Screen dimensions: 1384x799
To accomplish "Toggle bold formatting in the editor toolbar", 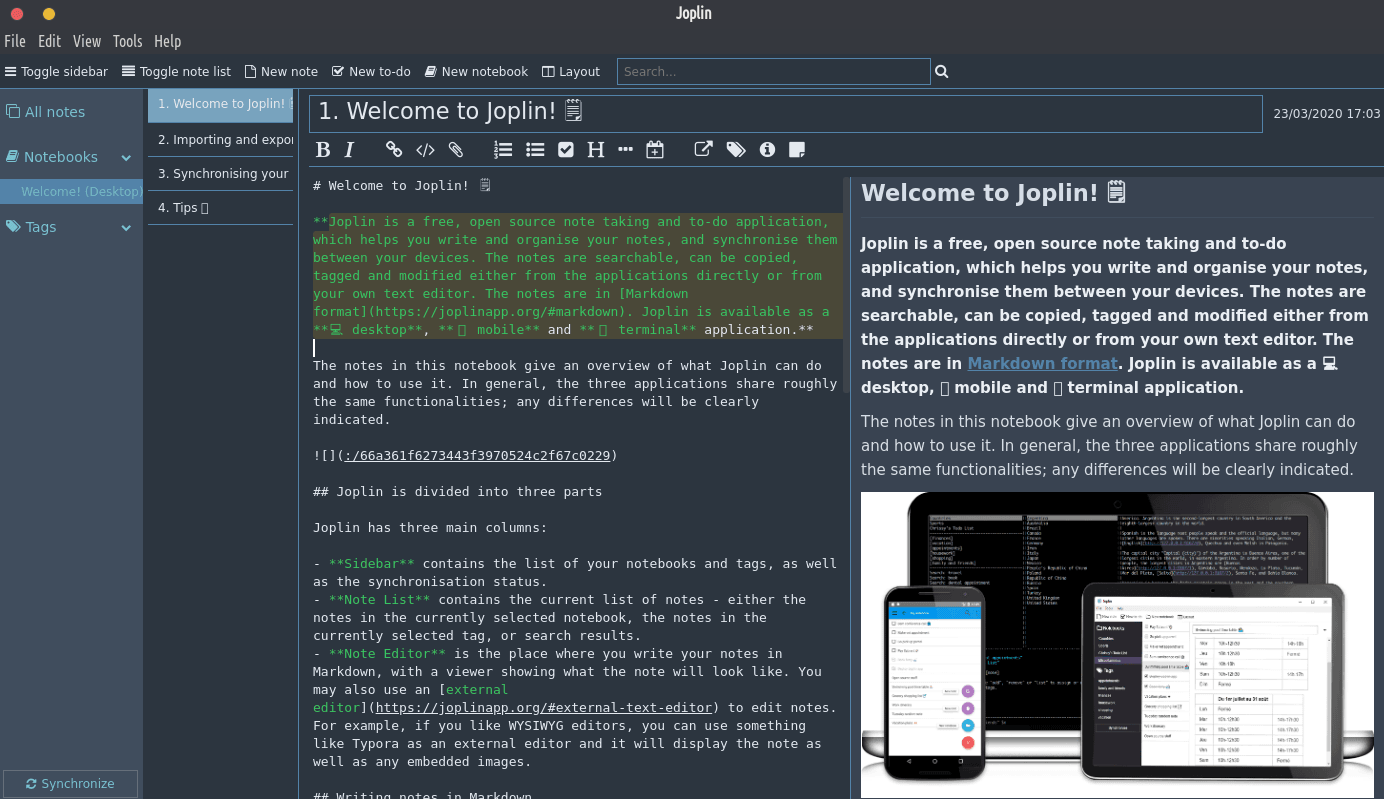I will (323, 150).
